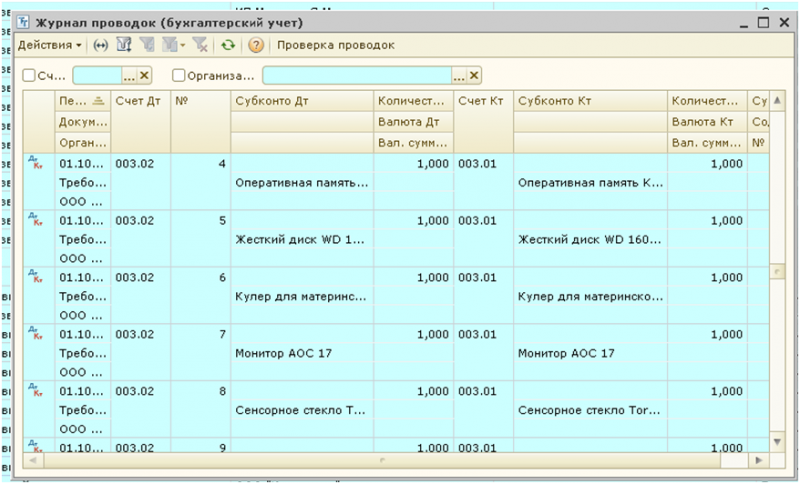800x484 pixels.
Task: Open the filter and sort settings icon
Action: pyautogui.click(x=124, y=45)
